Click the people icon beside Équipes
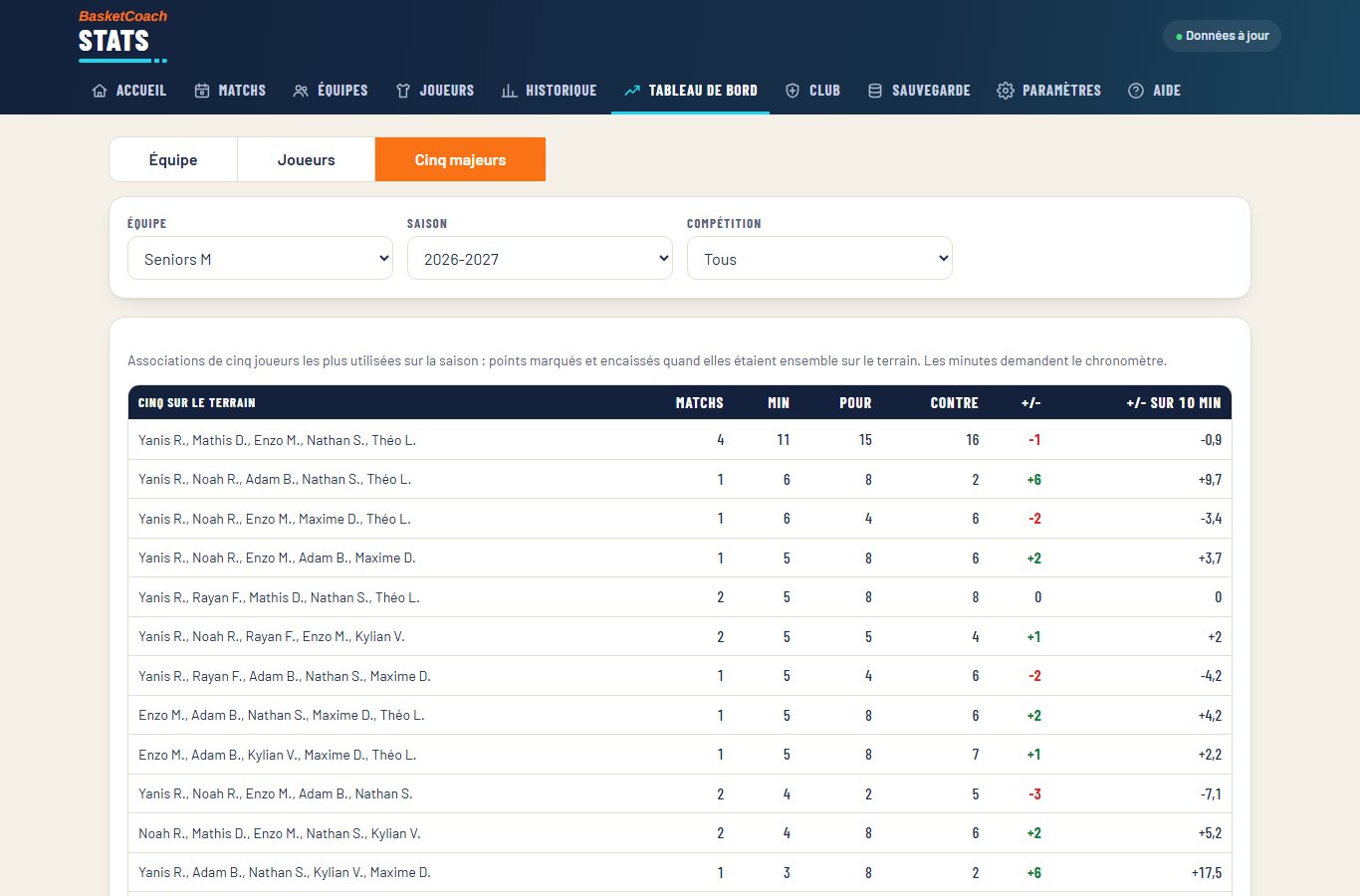The height and width of the screenshot is (896, 1360). click(x=301, y=91)
